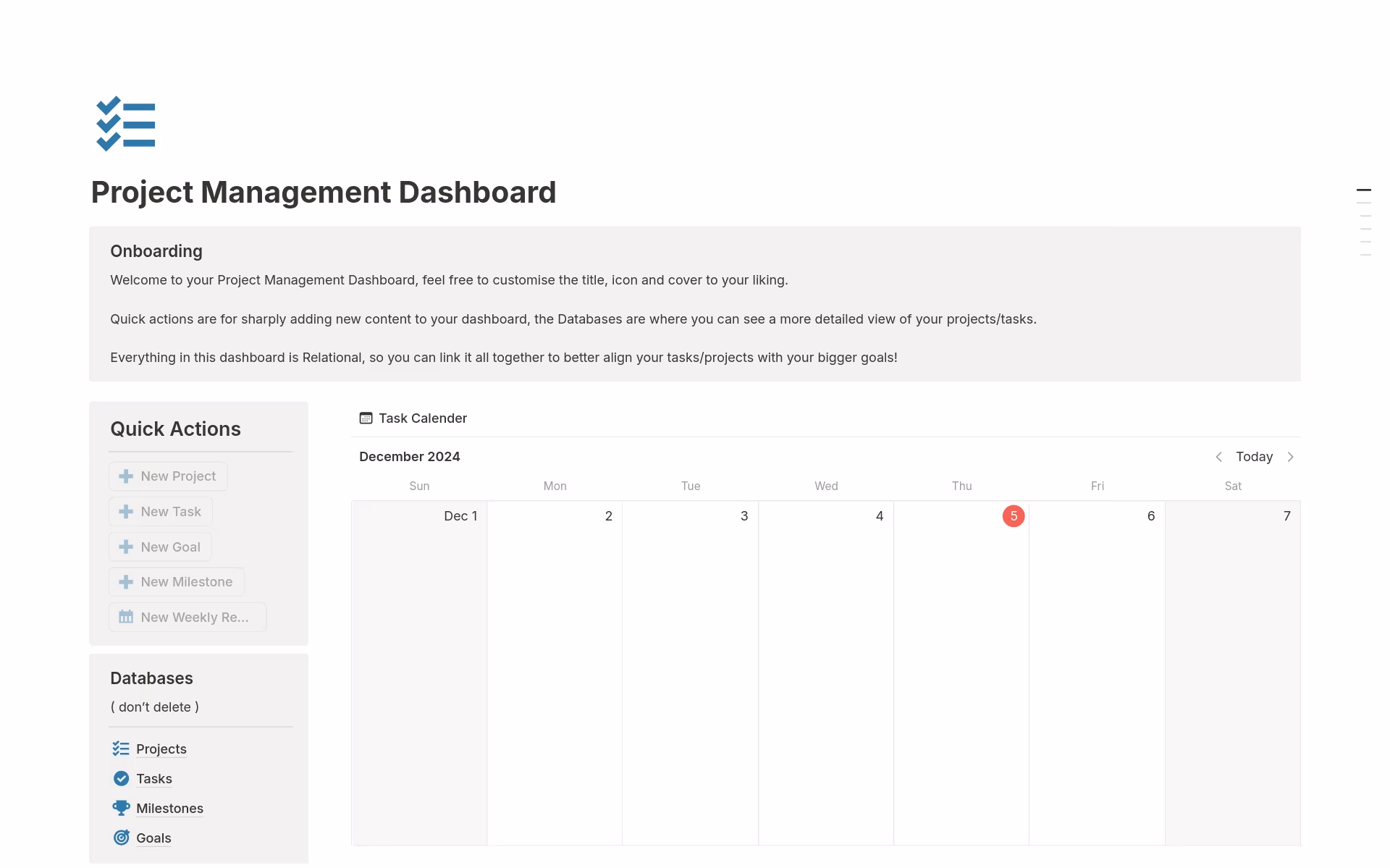Click the calendar icon on New Weekly Review

(x=126, y=617)
